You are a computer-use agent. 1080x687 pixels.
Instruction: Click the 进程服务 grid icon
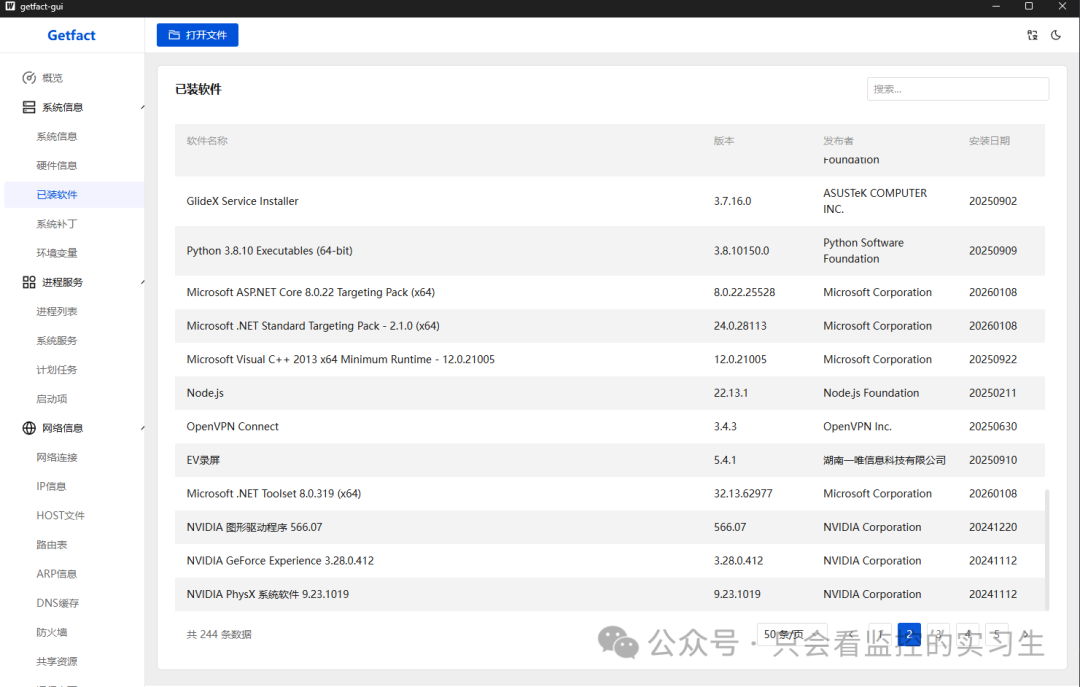[29, 282]
